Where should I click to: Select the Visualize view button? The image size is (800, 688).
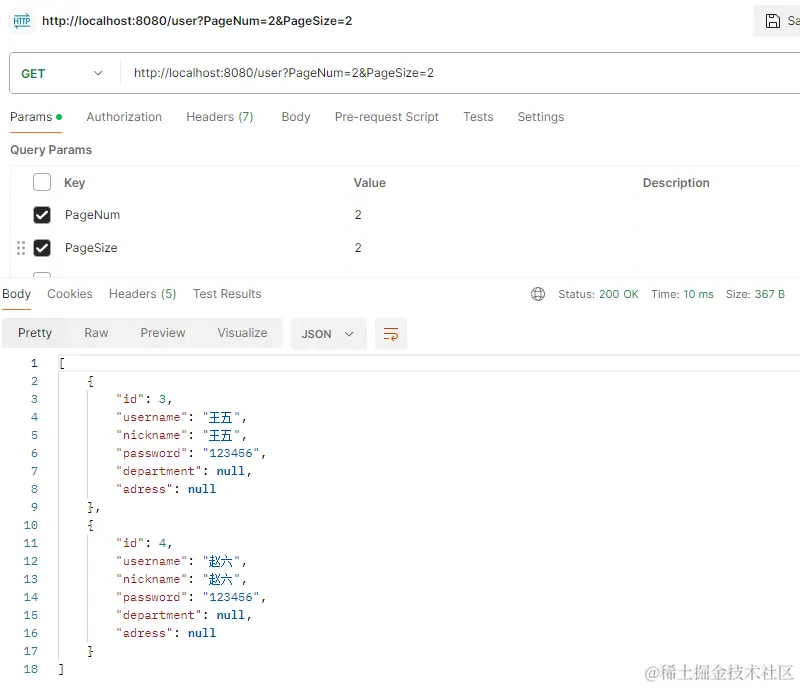tap(242, 333)
